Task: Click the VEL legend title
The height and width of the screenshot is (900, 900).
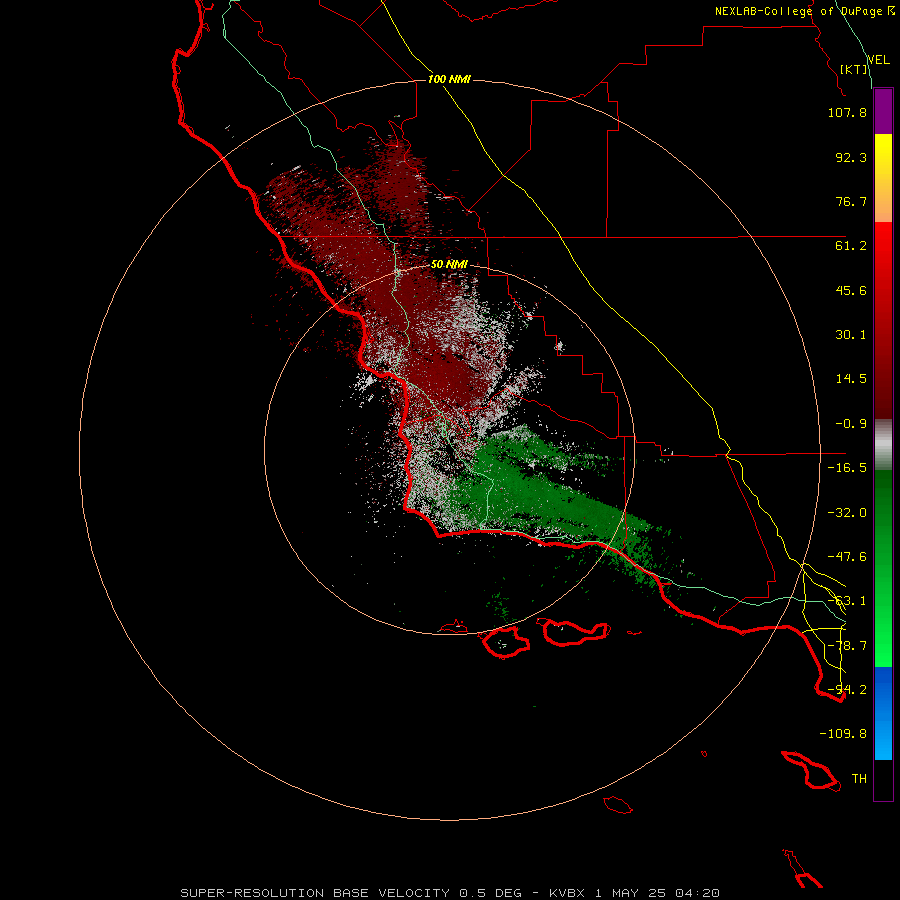Action: (878, 60)
